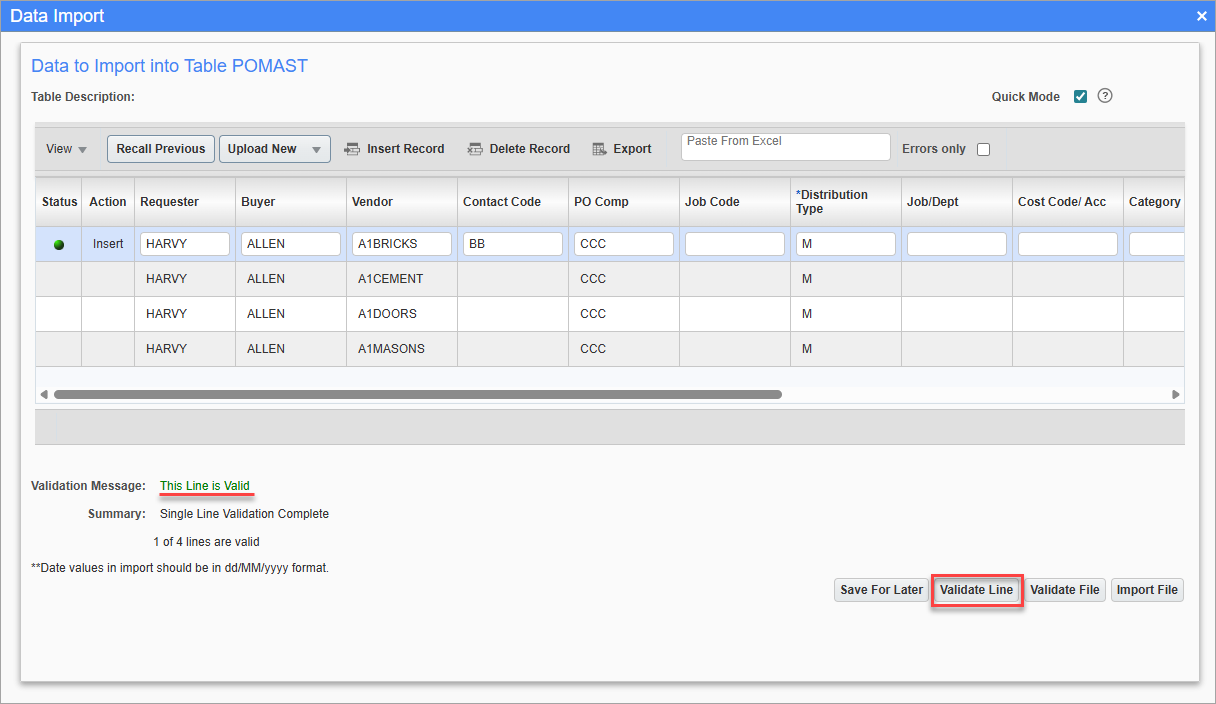The image size is (1216, 704).
Task: Click the Insert Record icon
Action: [x=352, y=148]
